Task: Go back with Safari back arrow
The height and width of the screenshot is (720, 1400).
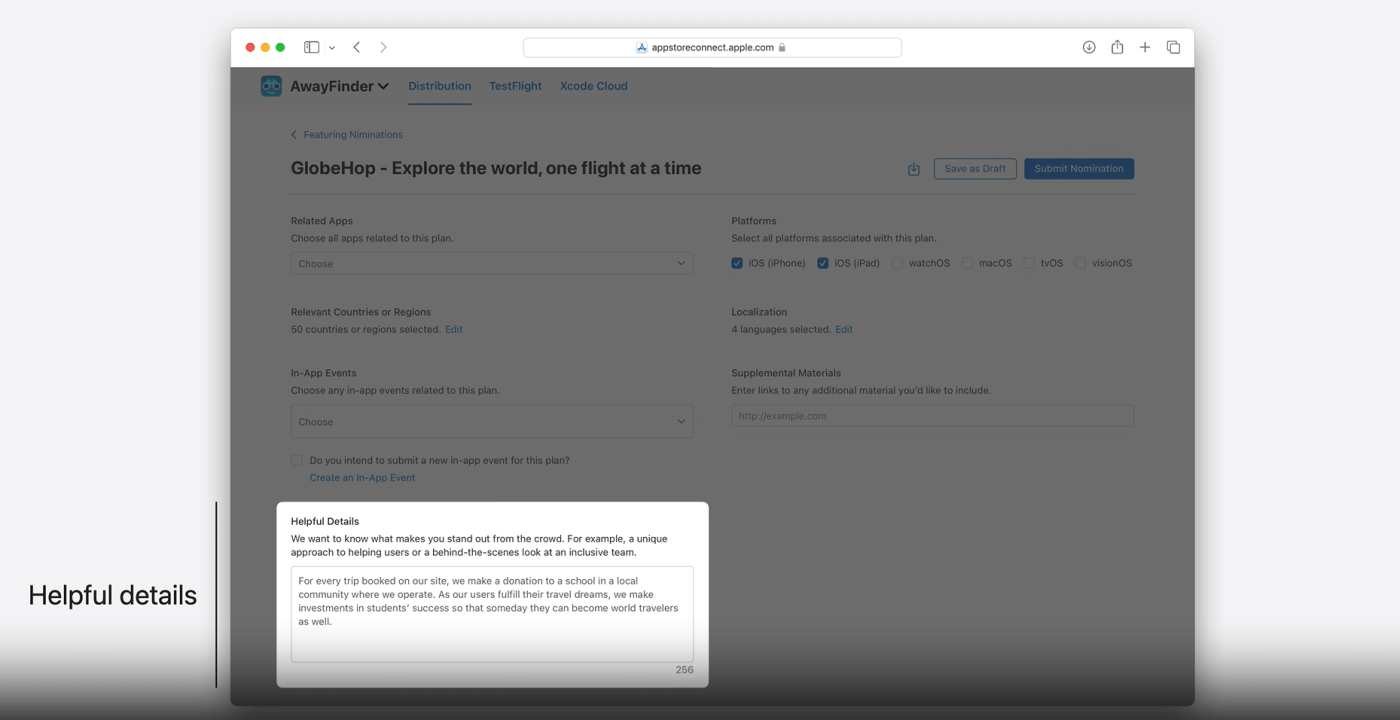Action: tap(357, 47)
